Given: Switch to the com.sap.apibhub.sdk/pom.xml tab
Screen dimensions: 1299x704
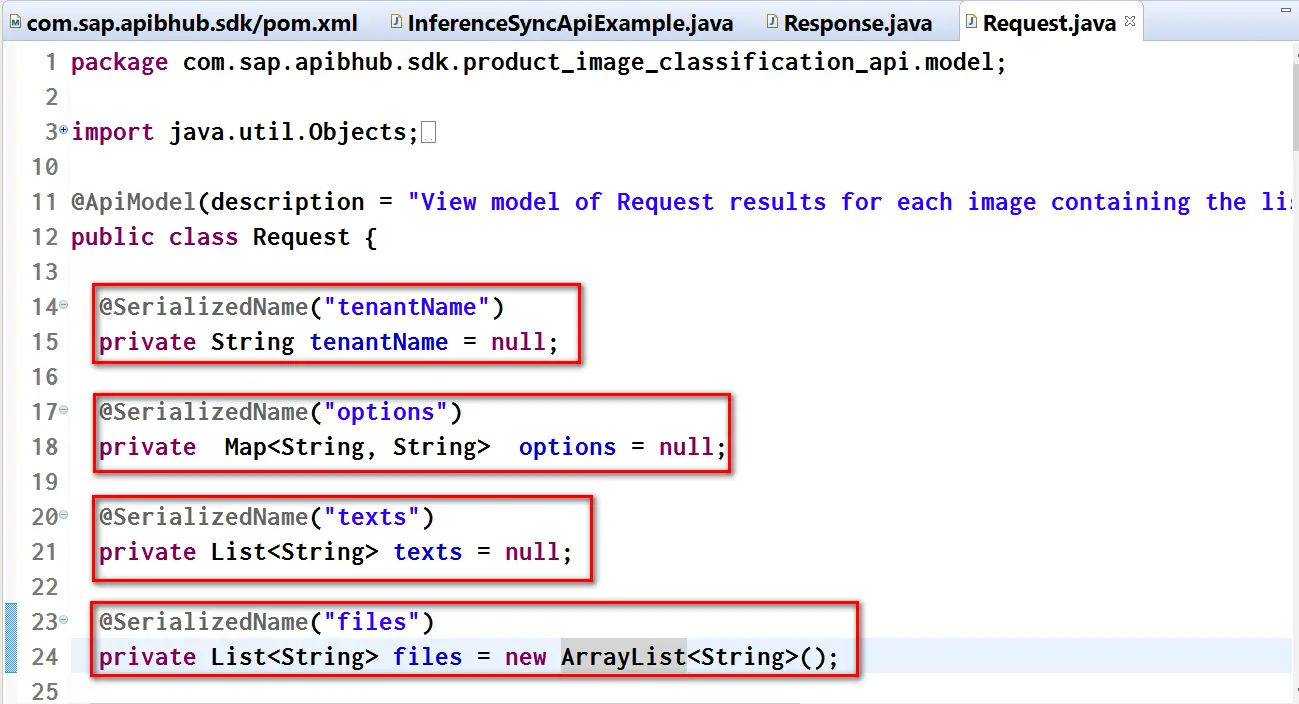Looking at the screenshot, I should click(184, 22).
